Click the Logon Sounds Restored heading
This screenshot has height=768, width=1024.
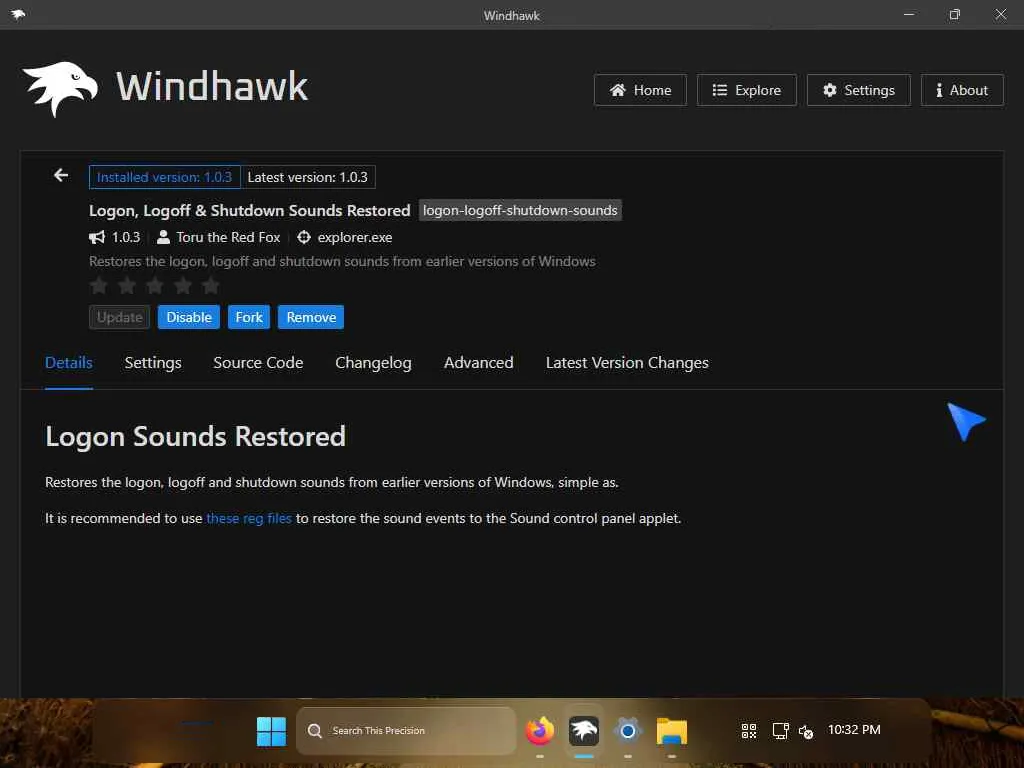point(195,437)
